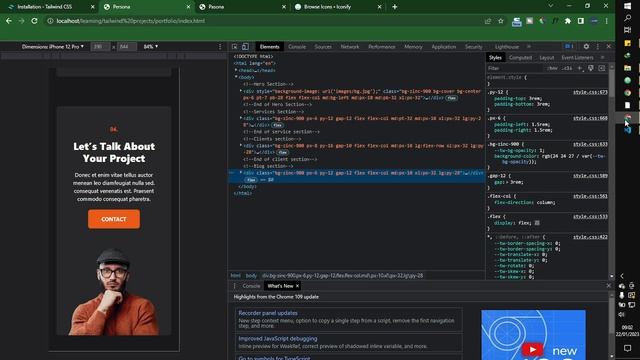
Task: Toggle the rendering emulations paintbrush icon
Action: 591,68
